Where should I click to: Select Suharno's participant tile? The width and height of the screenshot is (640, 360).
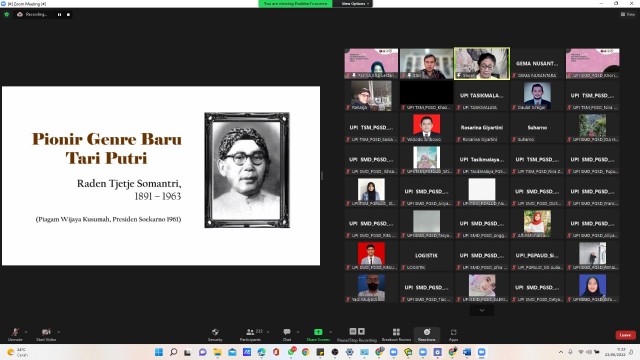pyautogui.click(x=537, y=128)
